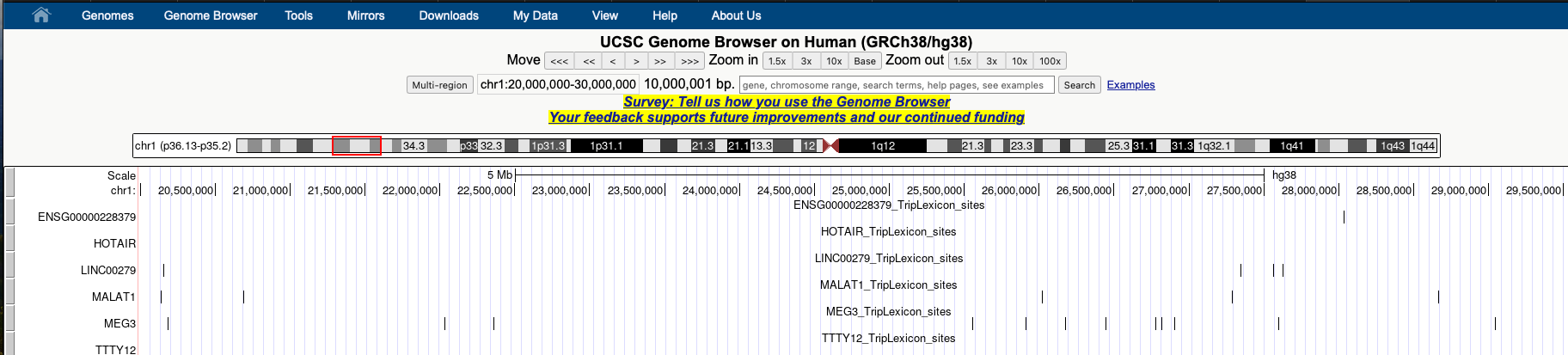Move right with >> button

tap(660, 61)
